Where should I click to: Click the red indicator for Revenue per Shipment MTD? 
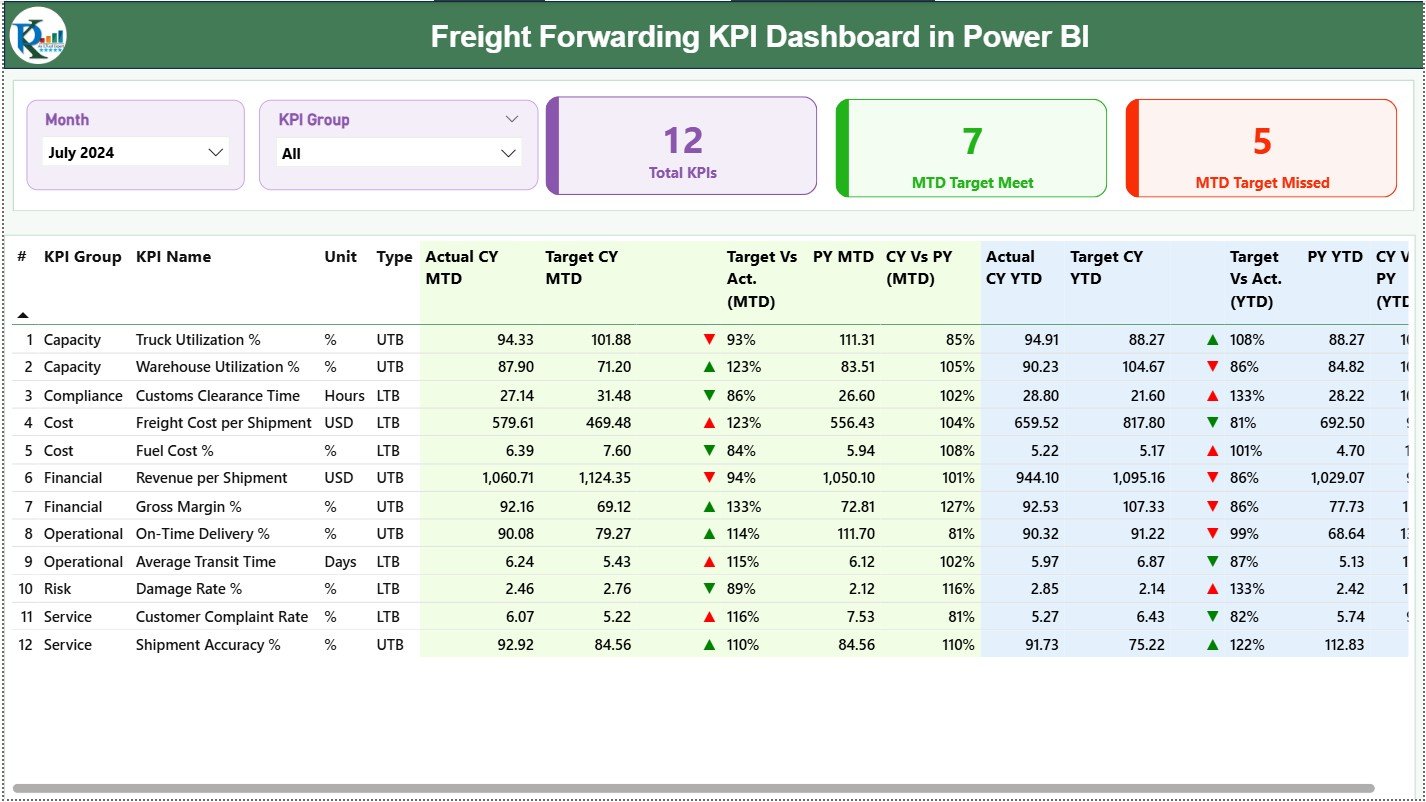click(710, 478)
